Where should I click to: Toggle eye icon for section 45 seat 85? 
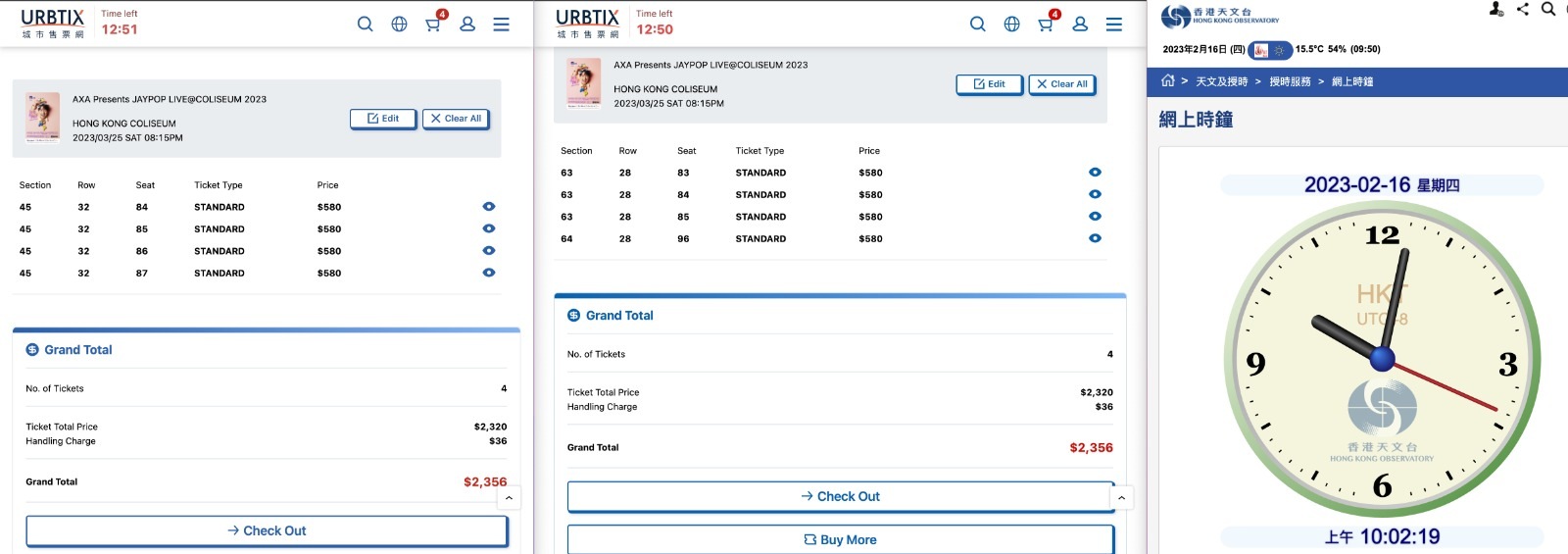(489, 228)
